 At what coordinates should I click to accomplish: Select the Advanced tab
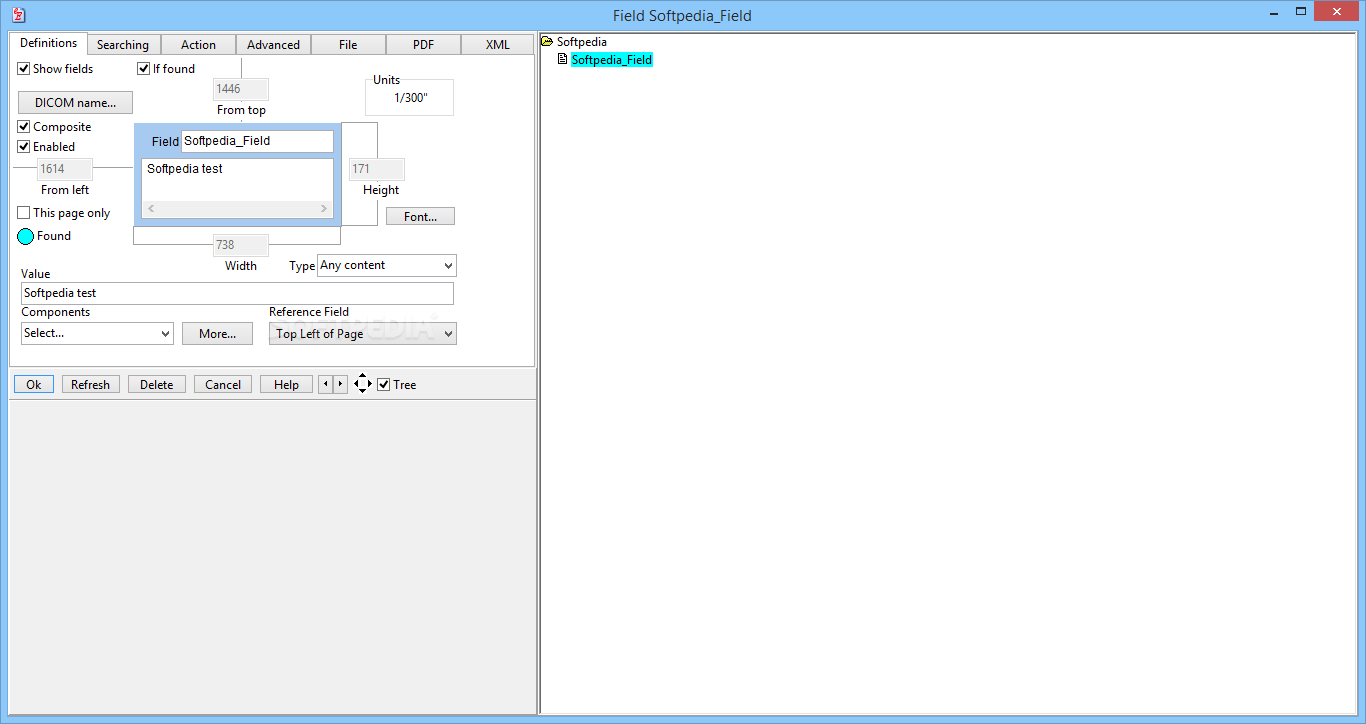(x=273, y=45)
